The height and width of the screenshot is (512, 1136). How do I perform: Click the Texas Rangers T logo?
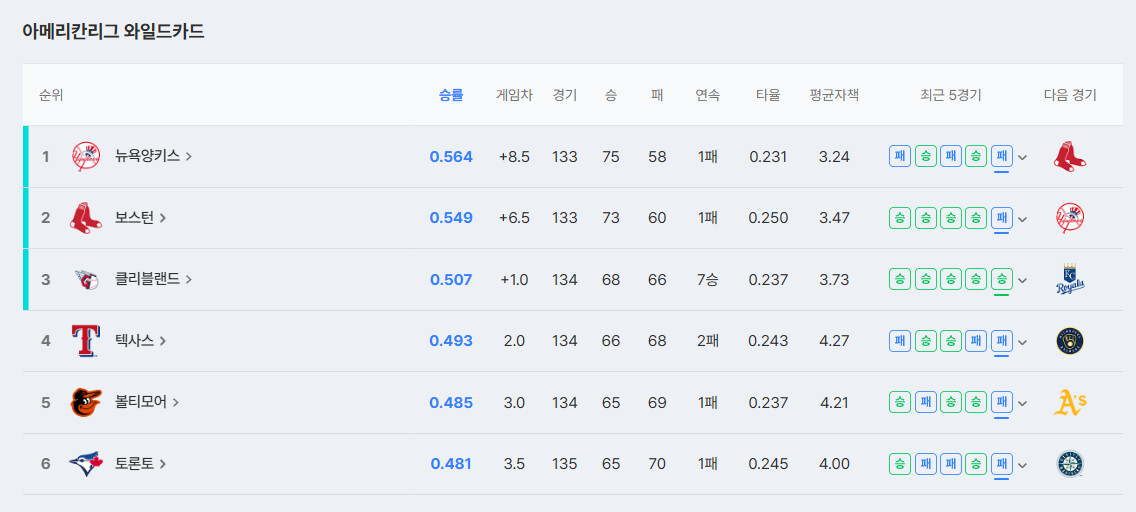(x=85, y=341)
